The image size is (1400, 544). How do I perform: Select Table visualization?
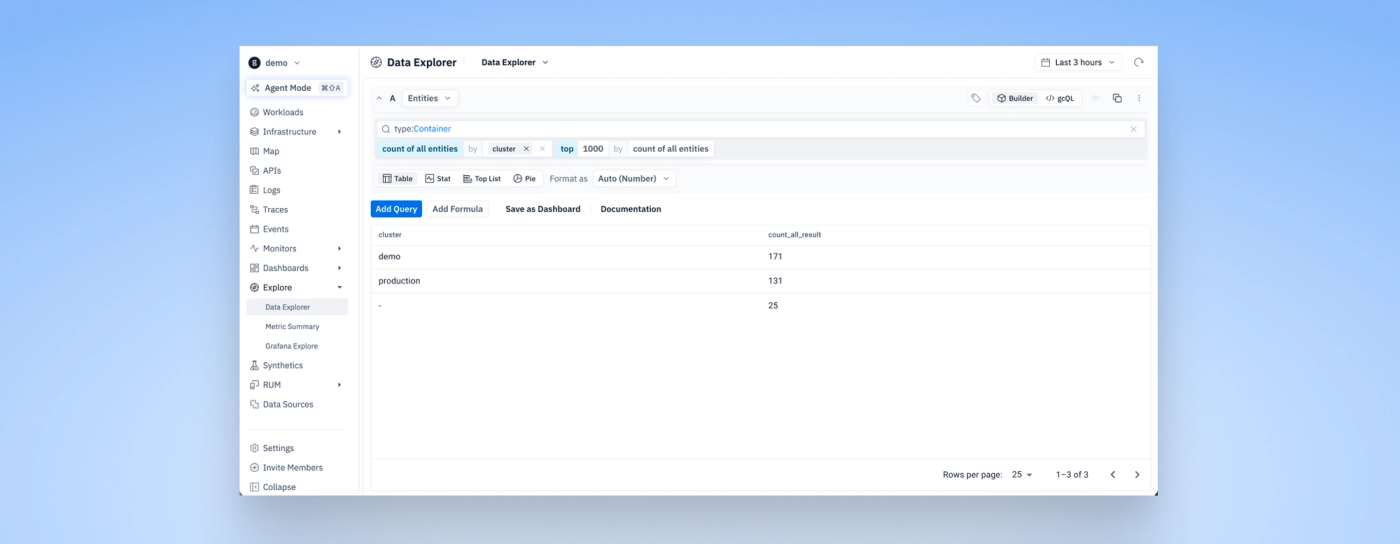(398, 179)
